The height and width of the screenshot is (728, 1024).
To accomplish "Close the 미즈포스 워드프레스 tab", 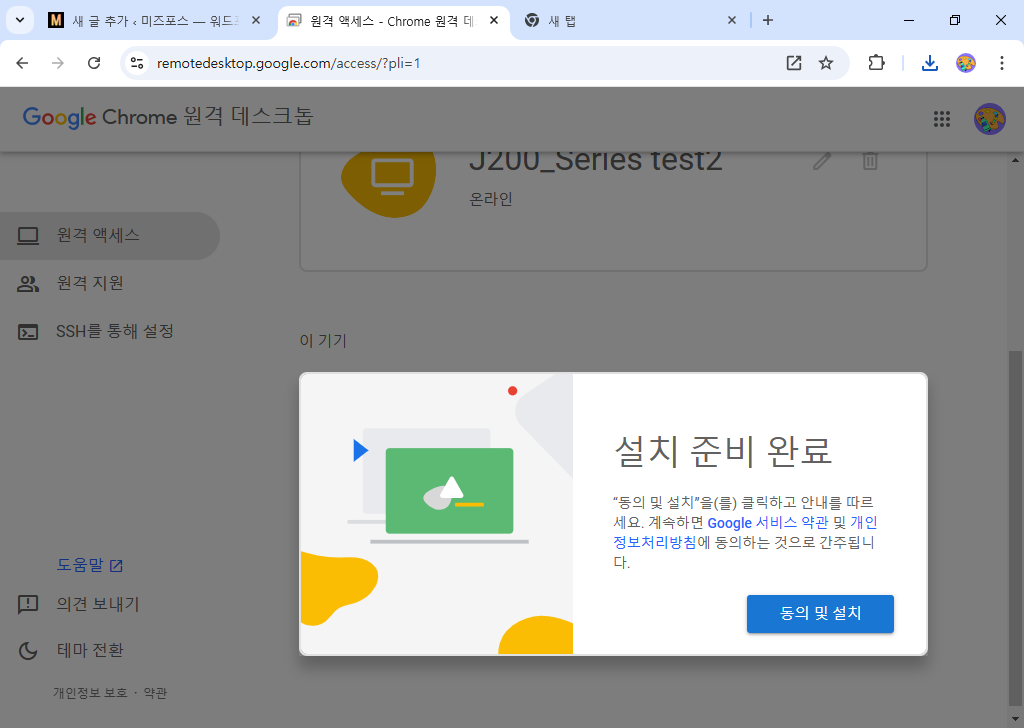I will (256, 21).
